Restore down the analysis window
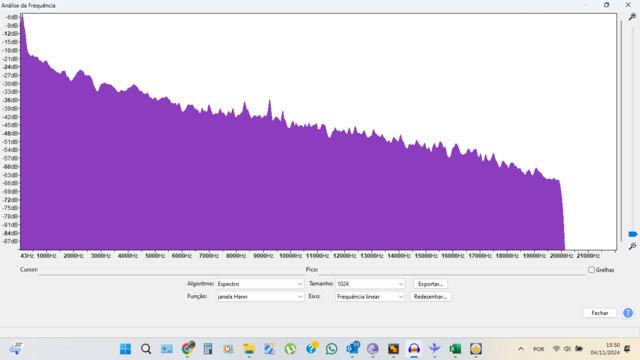The height and width of the screenshot is (360, 640). [x=607, y=5]
